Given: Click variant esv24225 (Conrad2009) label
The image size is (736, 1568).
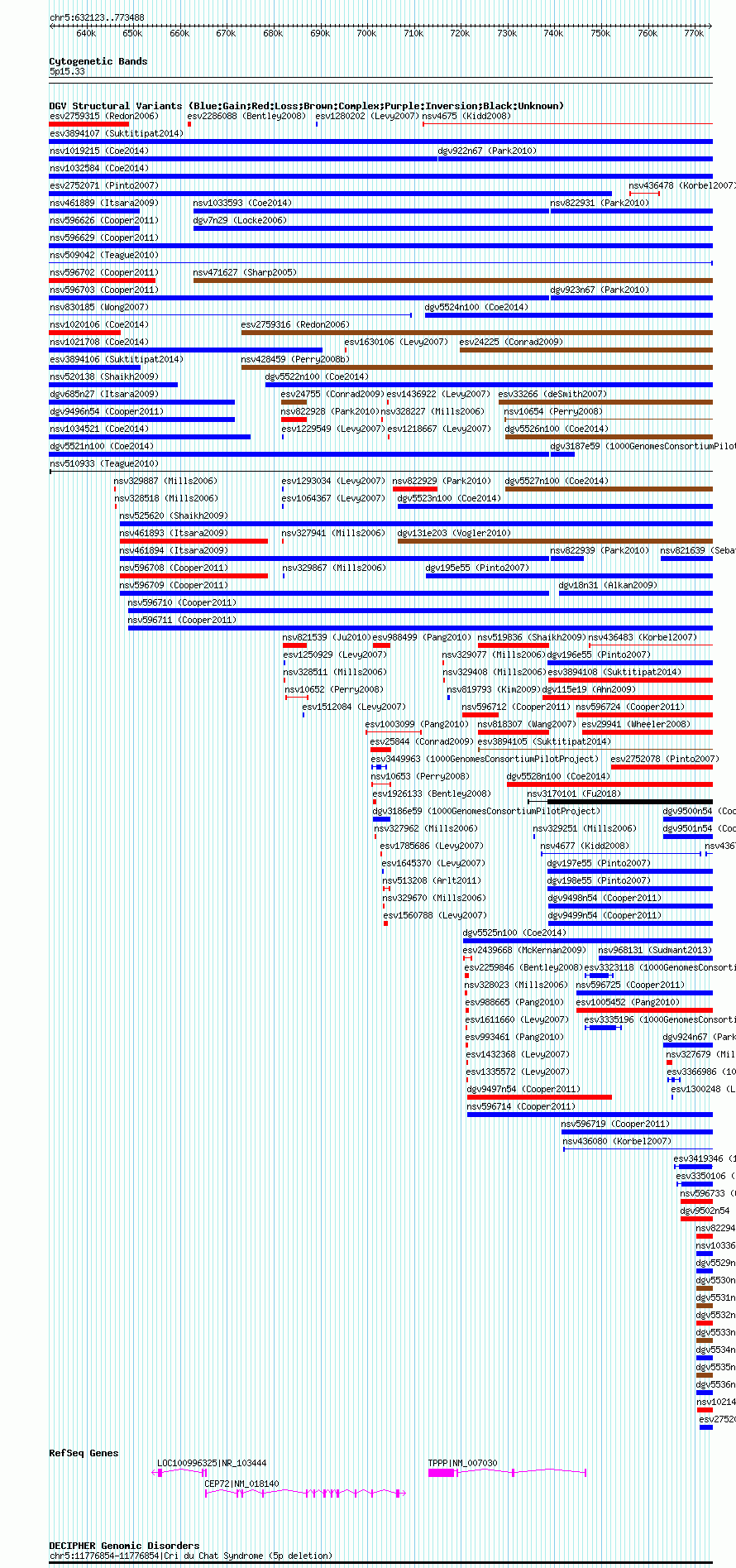Looking at the screenshot, I should (x=511, y=343).
